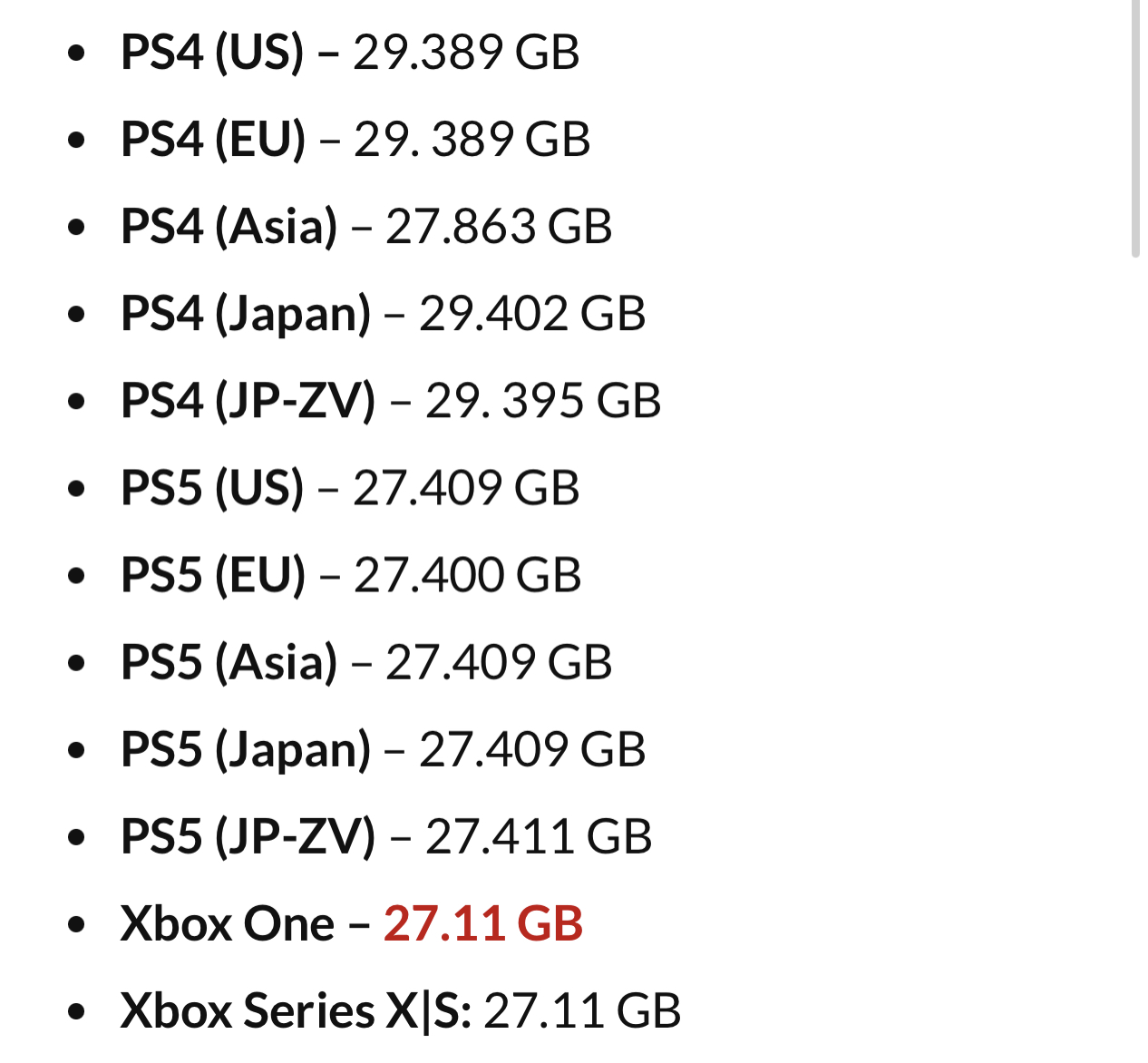Image resolution: width=1148 pixels, height=1063 pixels.
Task: Click the PS4 (US) list entry
Action: (x=350, y=52)
